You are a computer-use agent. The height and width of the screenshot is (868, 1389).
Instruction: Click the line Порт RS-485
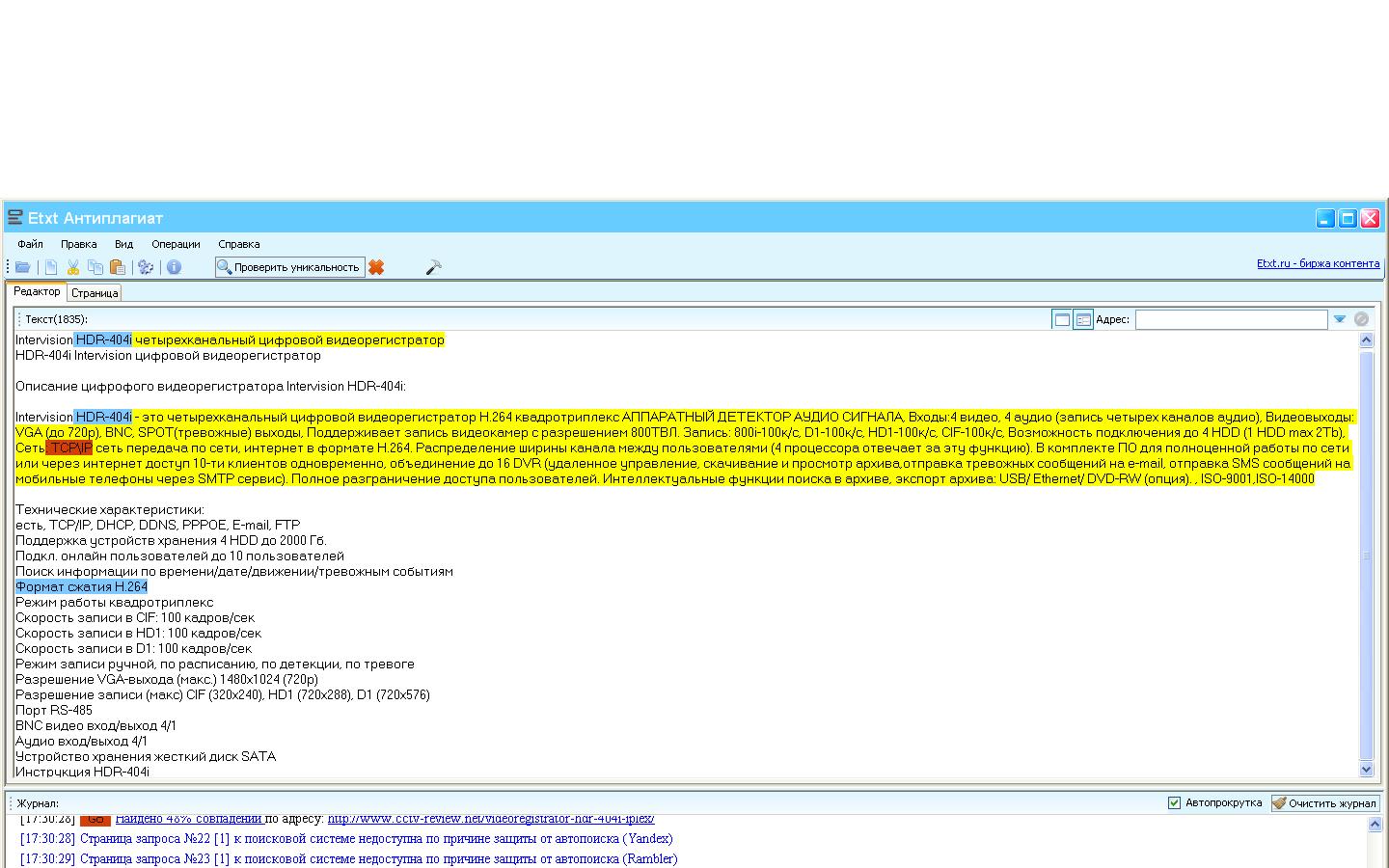coord(54,710)
